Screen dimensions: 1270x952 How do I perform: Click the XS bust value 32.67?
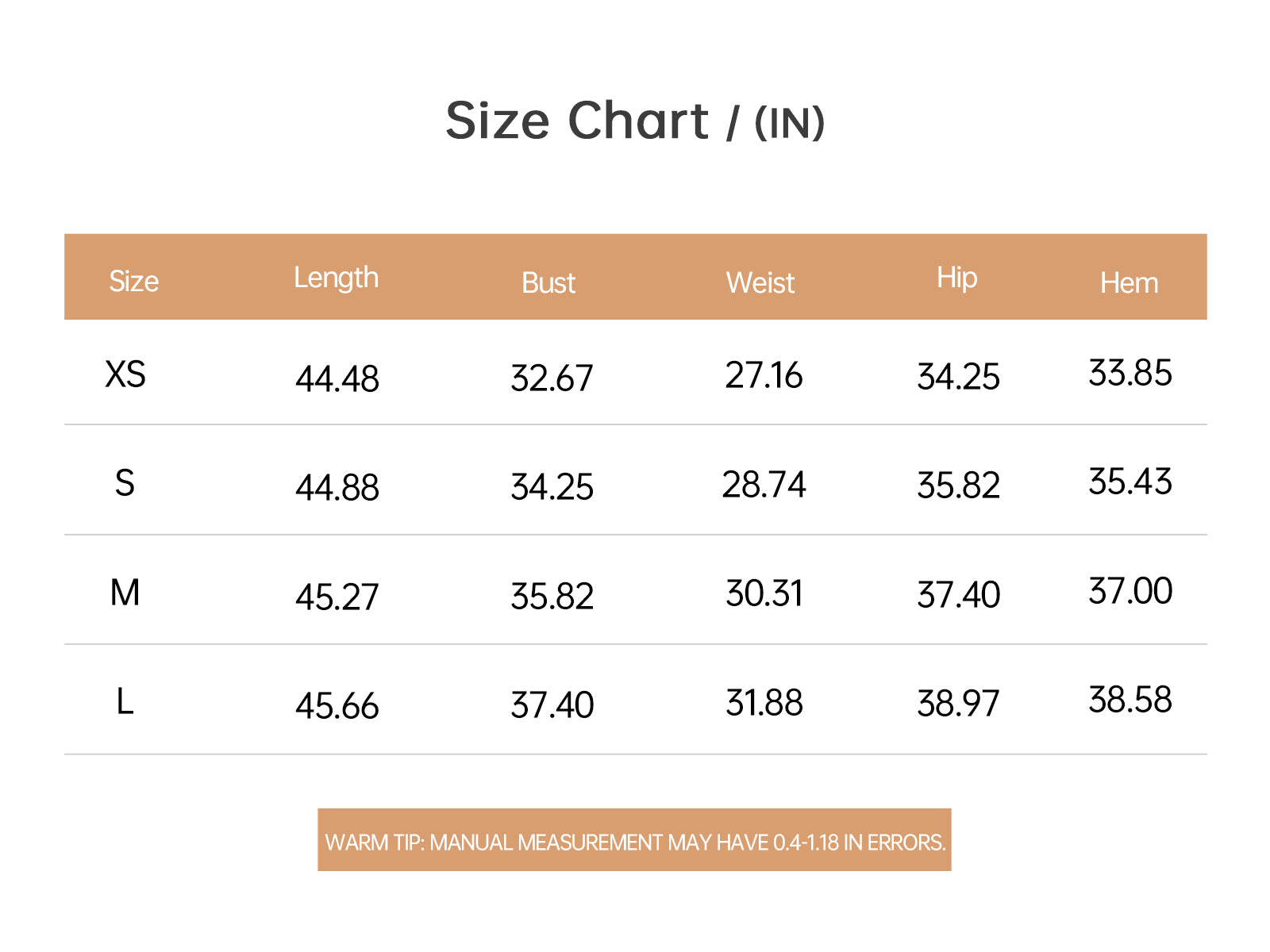[x=552, y=378]
